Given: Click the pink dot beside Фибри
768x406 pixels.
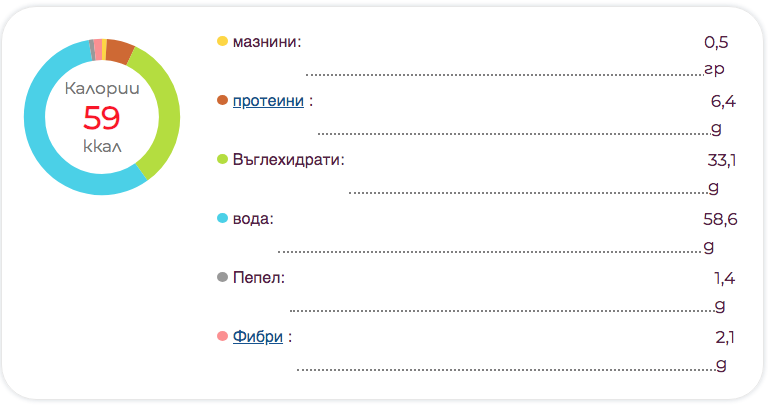Looking at the screenshot, I should (222, 336).
